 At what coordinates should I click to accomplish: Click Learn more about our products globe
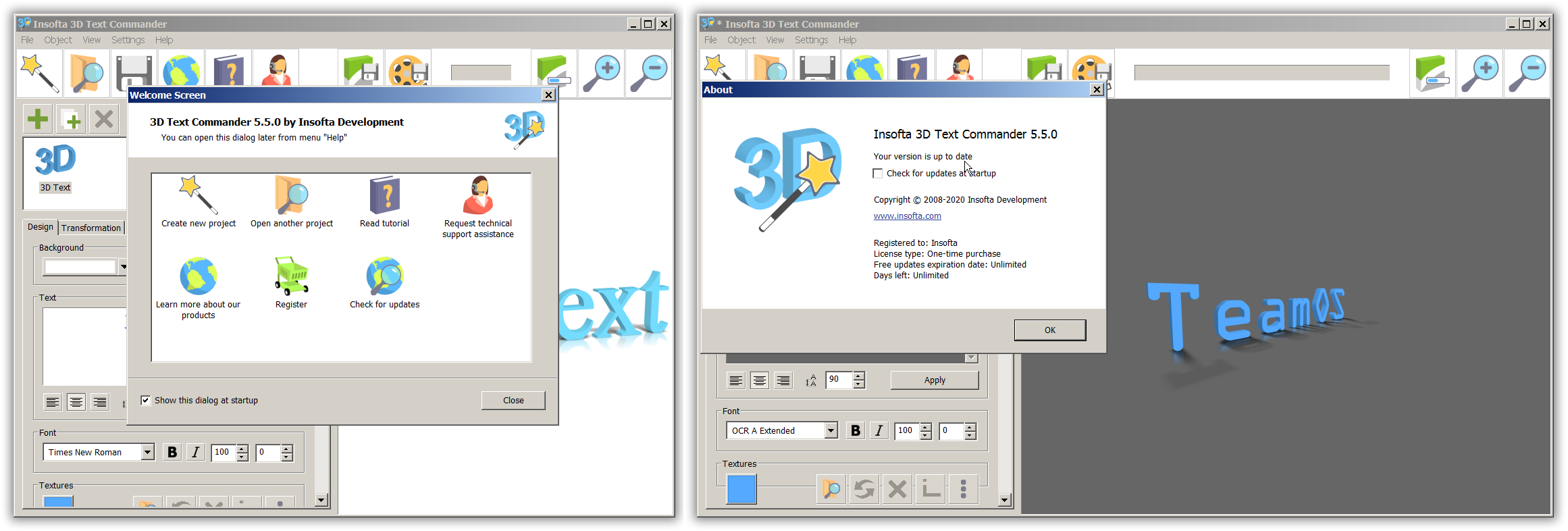coord(198,276)
